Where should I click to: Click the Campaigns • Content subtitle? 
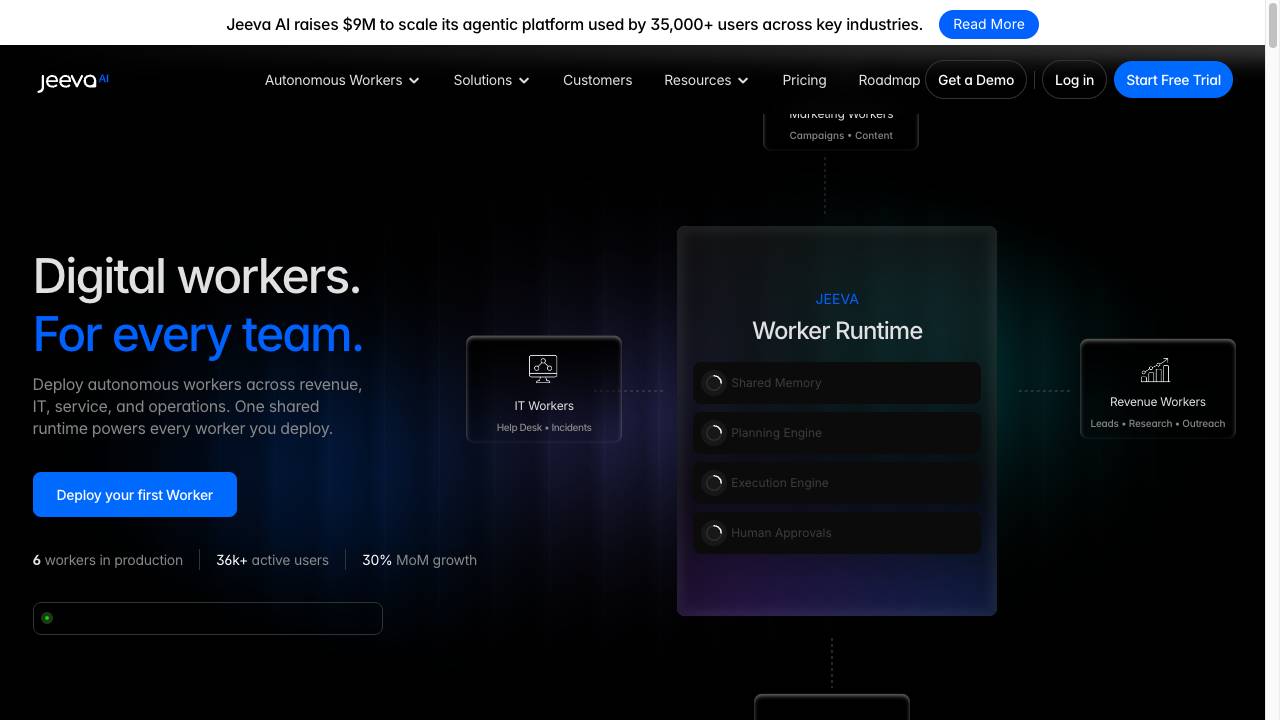click(841, 136)
